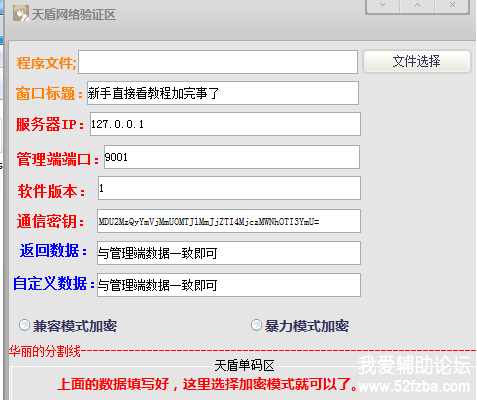Click the 天盾网络验证区 app icon

(x=21, y=14)
